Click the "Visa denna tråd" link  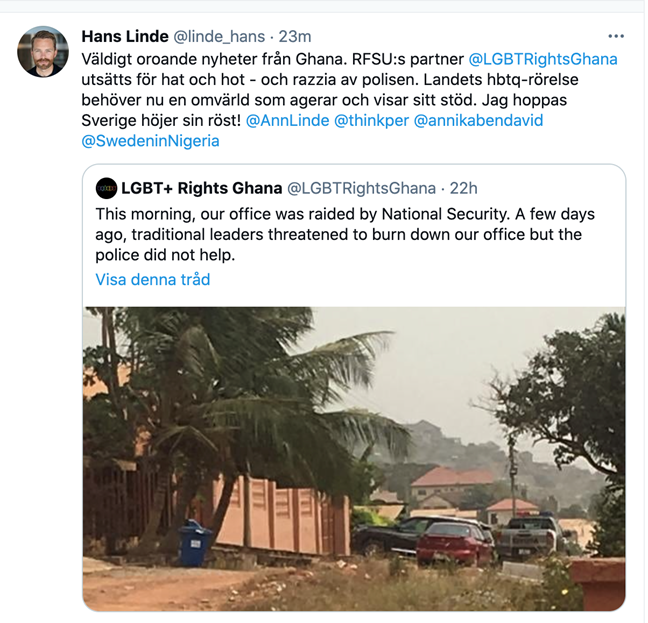(x=152, y=279)
